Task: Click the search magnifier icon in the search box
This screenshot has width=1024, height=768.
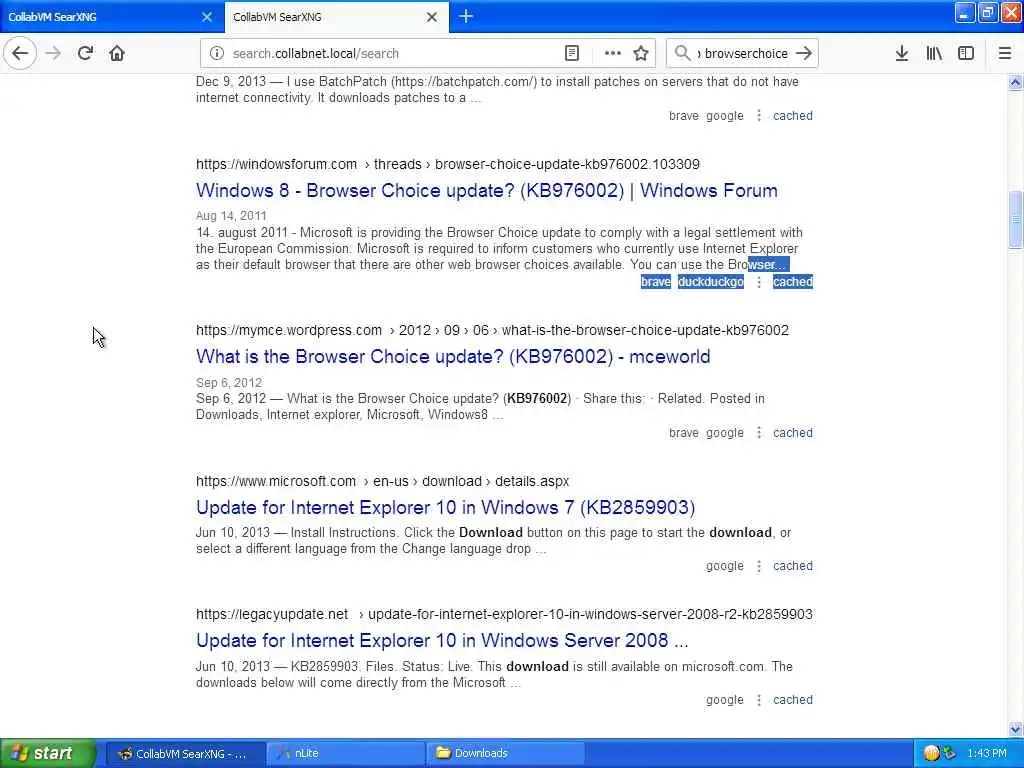Action: click(x=682, y=54)
